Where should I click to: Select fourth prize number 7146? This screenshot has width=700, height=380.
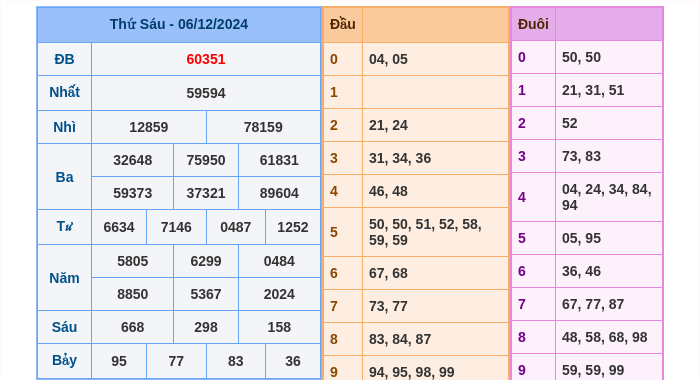click(176, 227)
